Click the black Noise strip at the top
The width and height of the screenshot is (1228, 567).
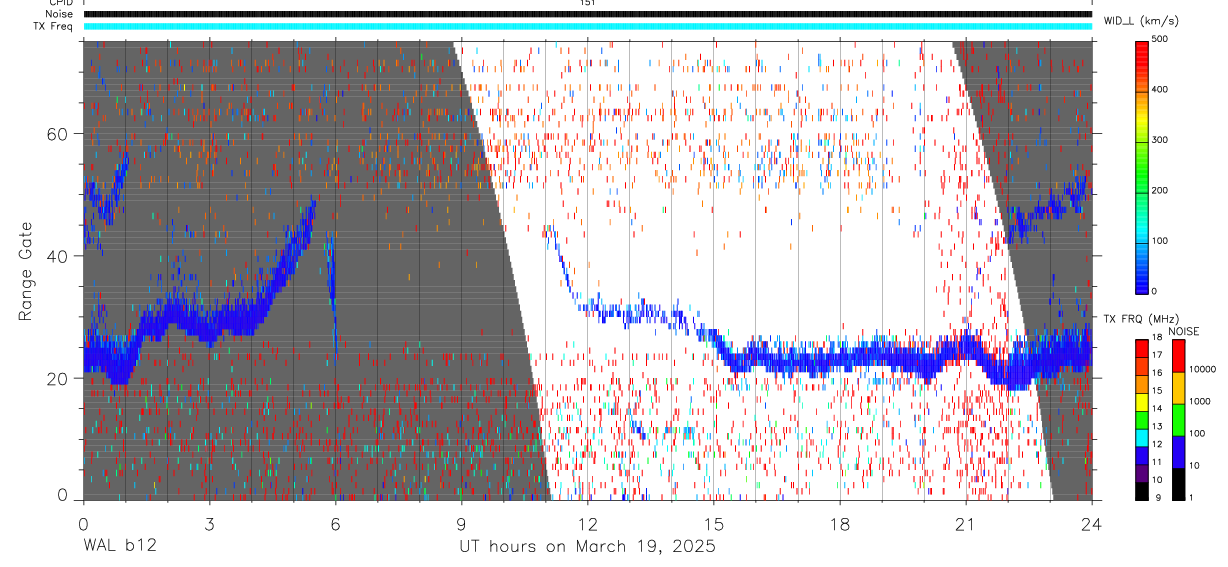587,14
